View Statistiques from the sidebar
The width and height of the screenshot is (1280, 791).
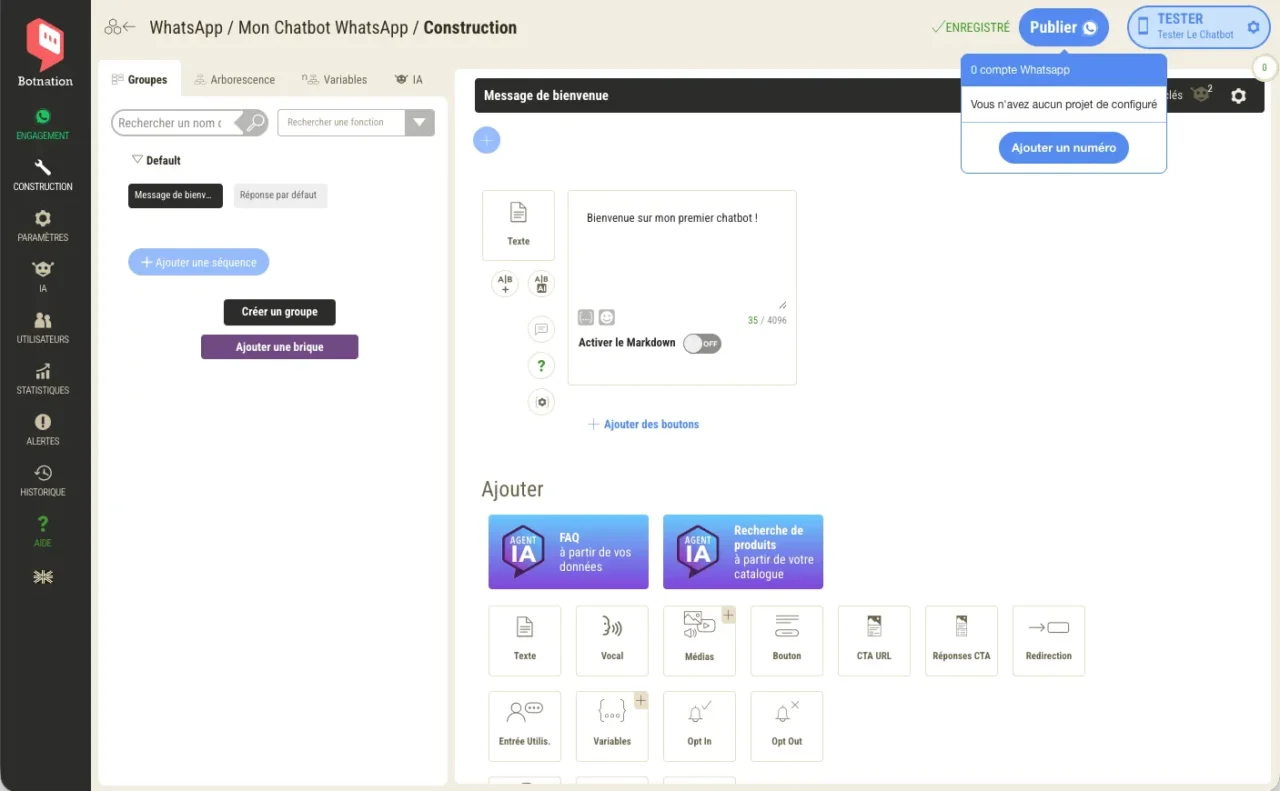click(43, 379)
